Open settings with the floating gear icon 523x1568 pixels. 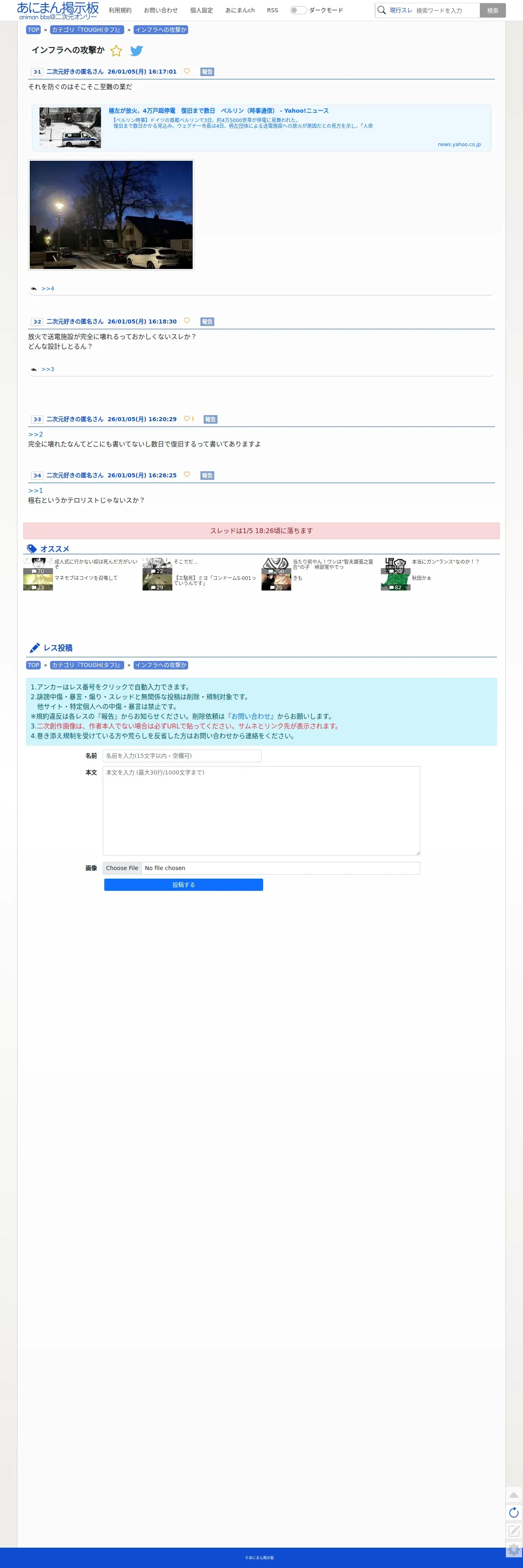pos(514,1550)
